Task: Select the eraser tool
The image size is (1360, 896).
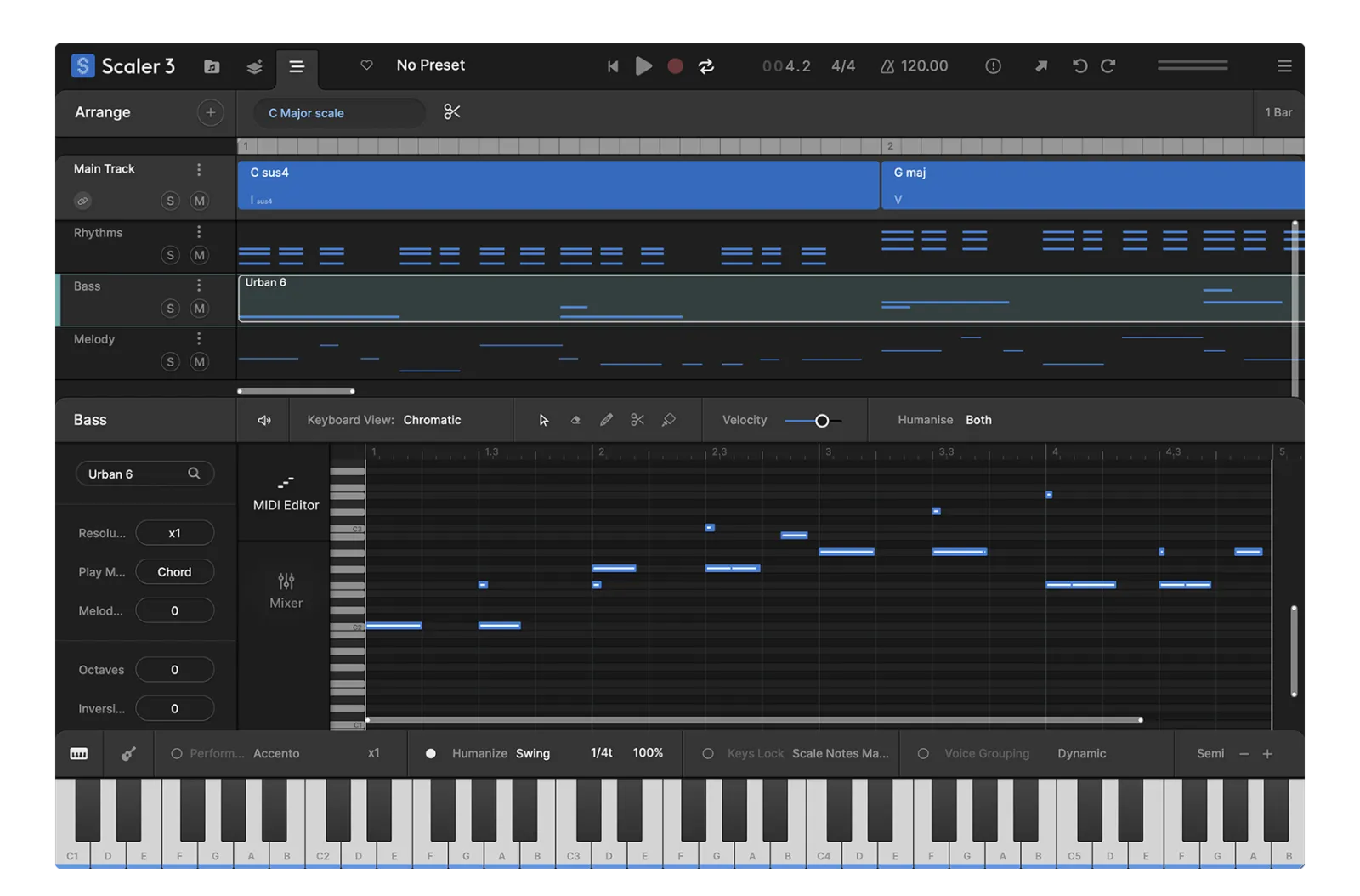Action: 575,420
